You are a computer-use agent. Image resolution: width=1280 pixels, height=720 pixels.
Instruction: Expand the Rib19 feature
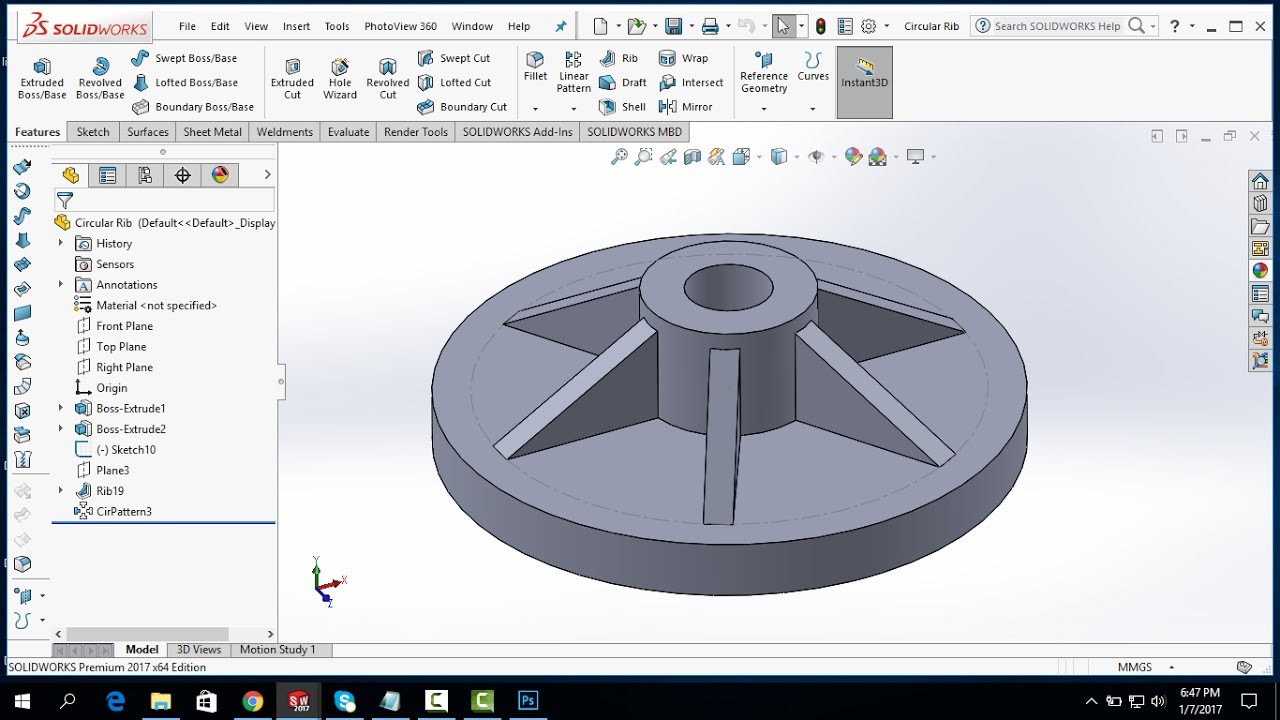click(x=61, y=490)
